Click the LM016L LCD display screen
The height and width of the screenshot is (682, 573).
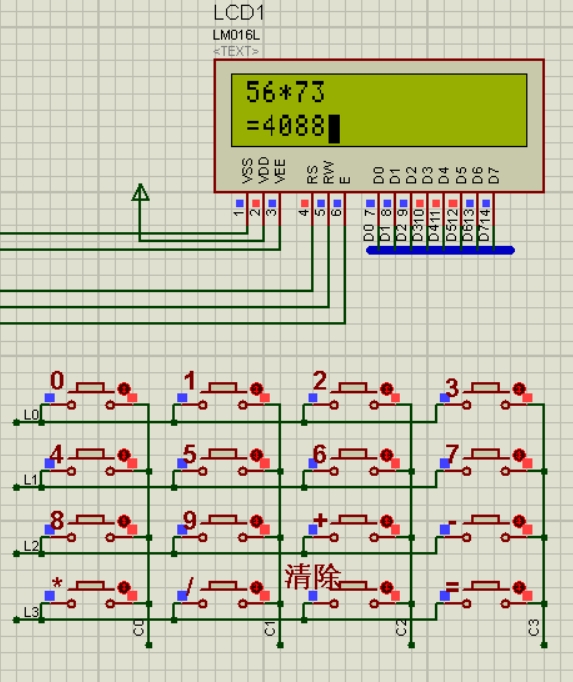coord(379,110)
